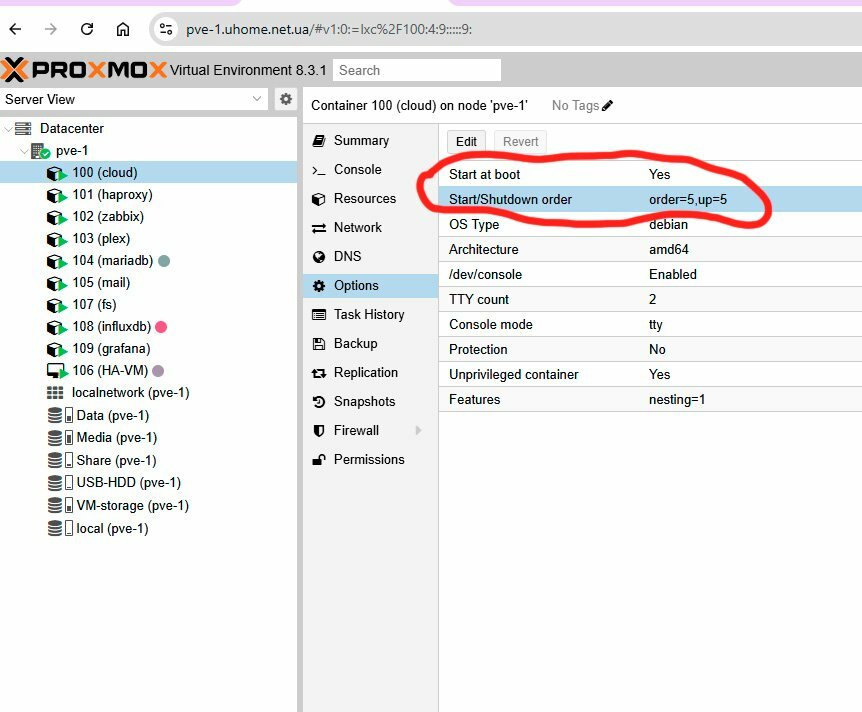Viewport: 862px width, 712px height.
Task: Click the Proxmox logo
Action: pos(84,70)
